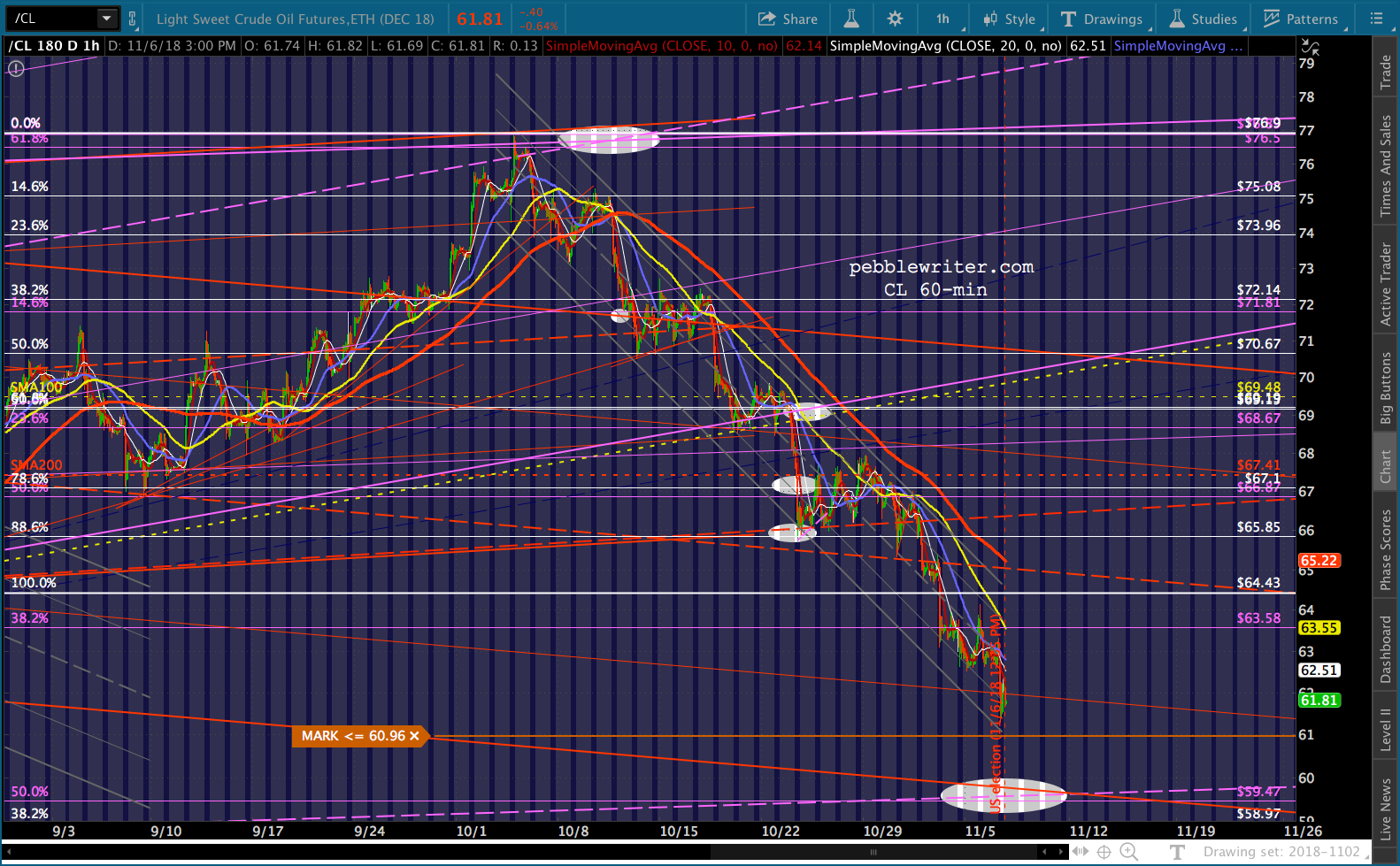Click the collapse price axis icon

click(x=1310, y=47)
